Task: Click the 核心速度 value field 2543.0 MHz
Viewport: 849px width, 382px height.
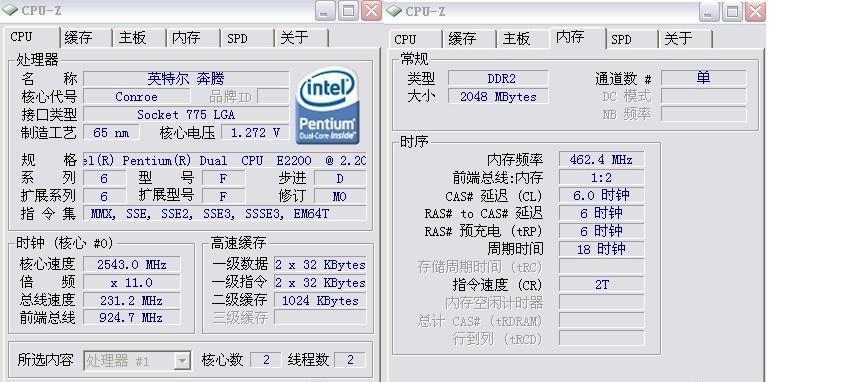Action: [x=132, y=265]
